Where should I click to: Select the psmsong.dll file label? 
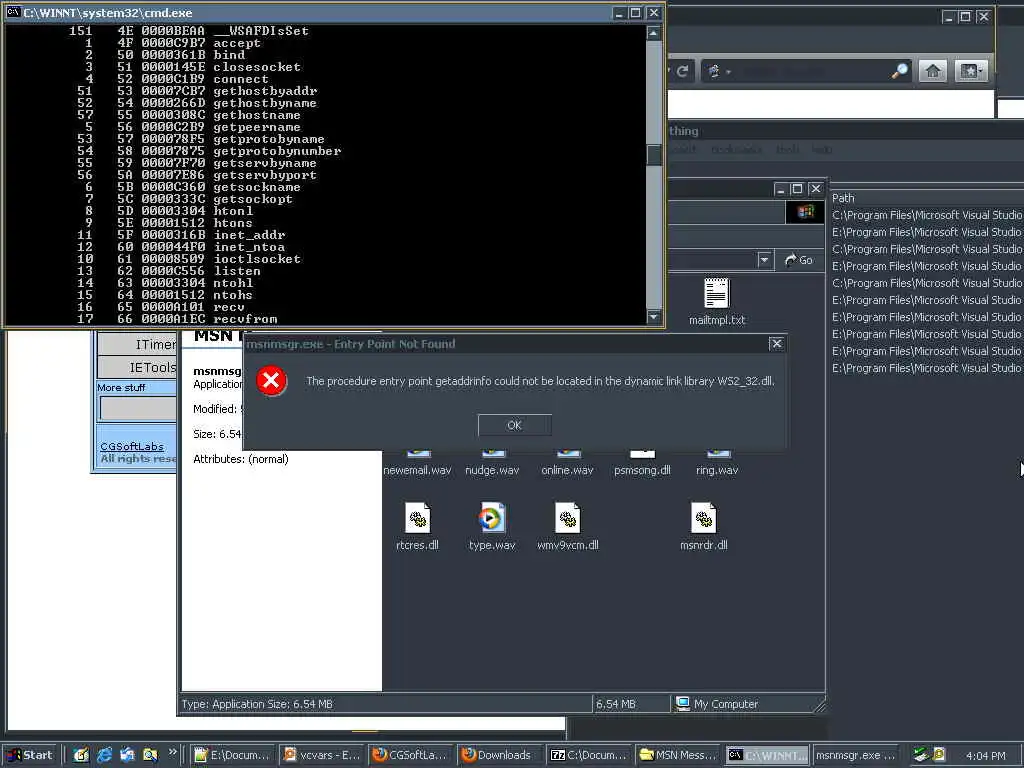(642, 470)
